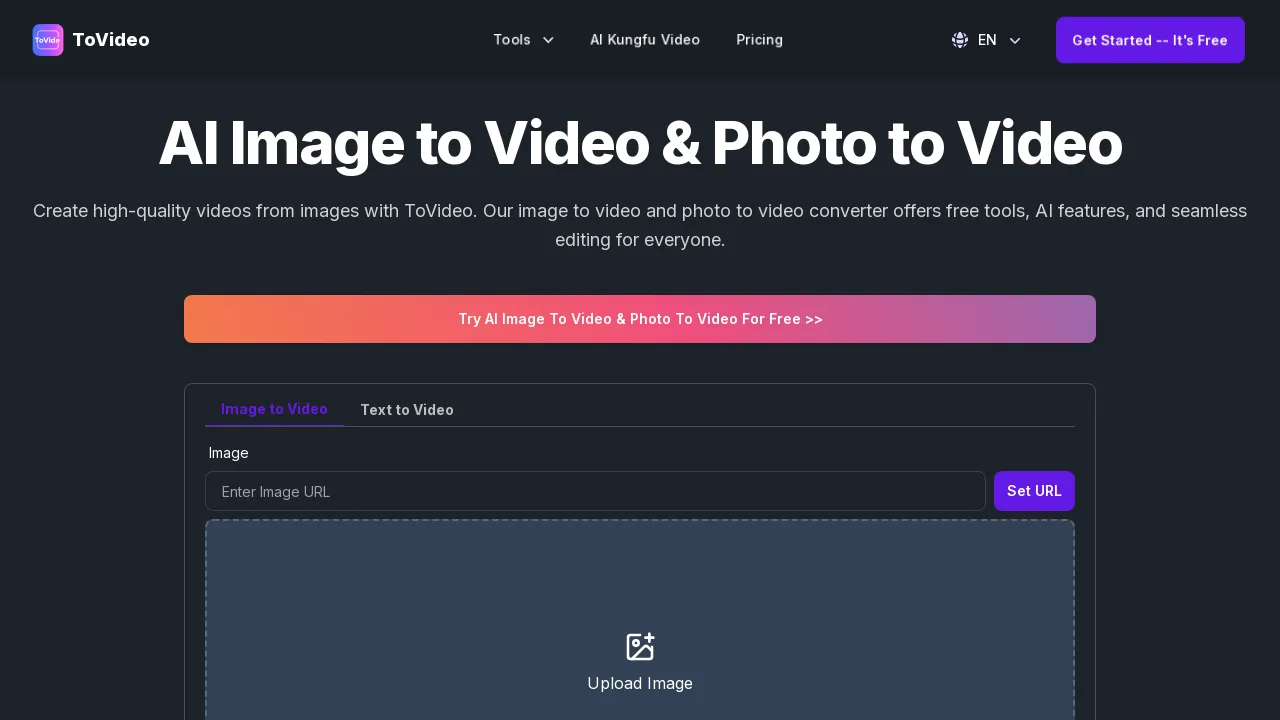Screen dimensions: 1280x720
Task: Open the EN language selector
Action: click(987, 40)
